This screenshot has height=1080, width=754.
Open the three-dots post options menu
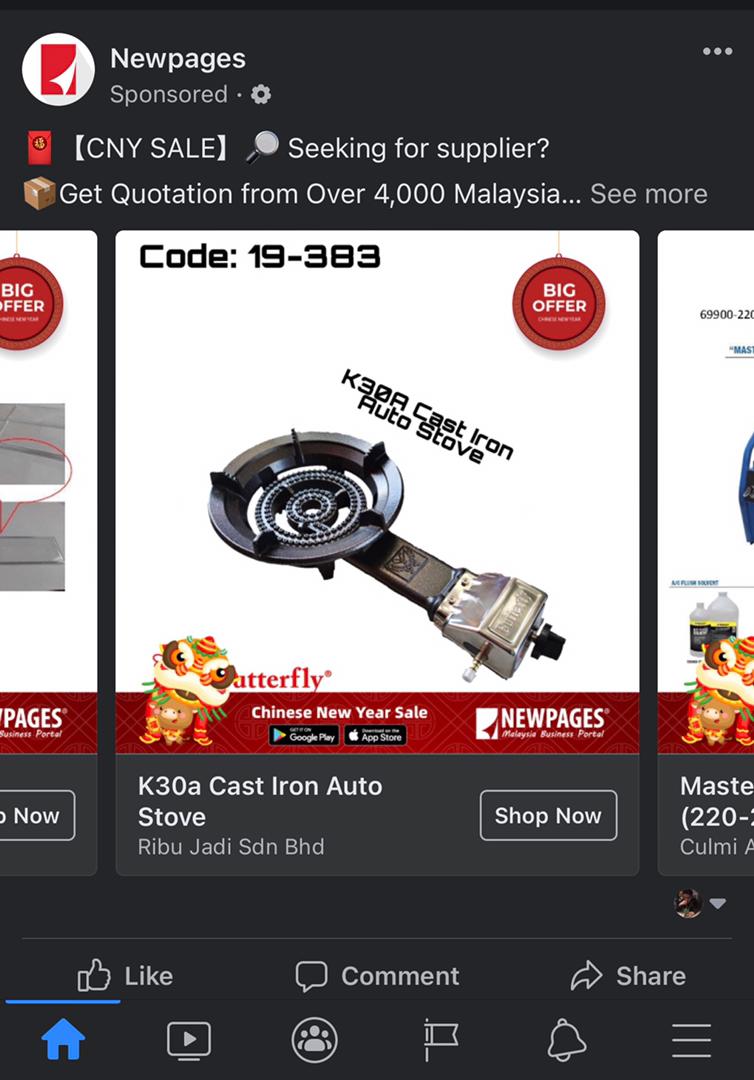tap(717, 52)
